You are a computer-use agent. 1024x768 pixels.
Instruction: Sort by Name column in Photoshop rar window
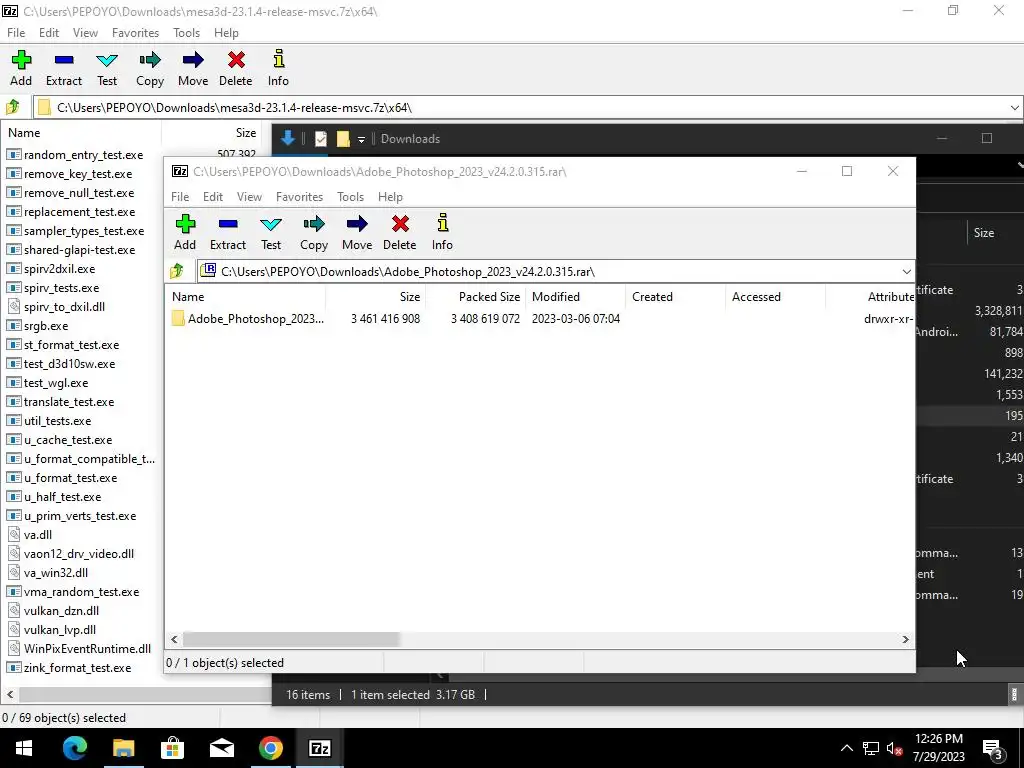pyautogui.click(x=246, y=296)
